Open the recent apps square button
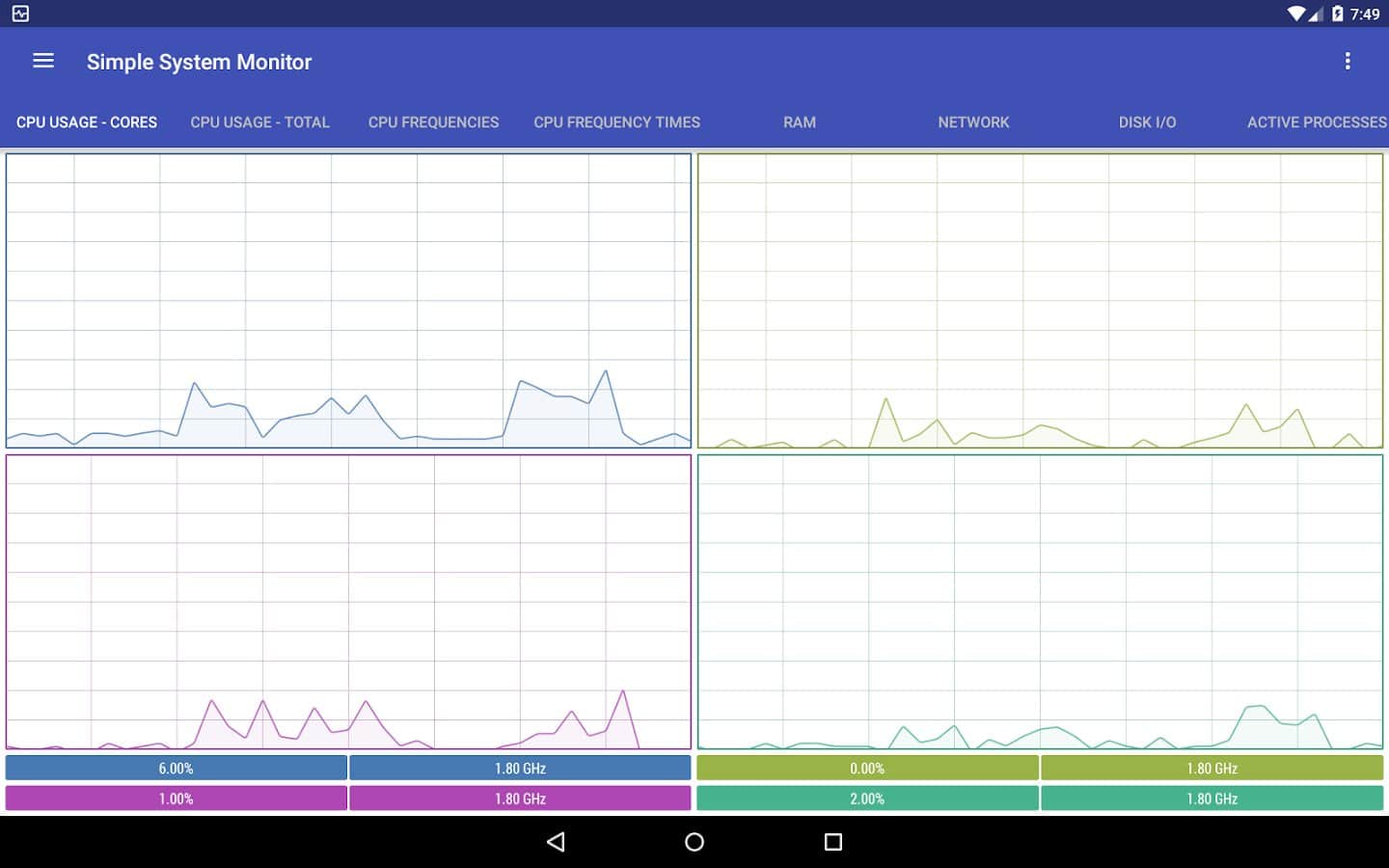Viewport: 1389px width, 868px height. (x=833, y=842)
